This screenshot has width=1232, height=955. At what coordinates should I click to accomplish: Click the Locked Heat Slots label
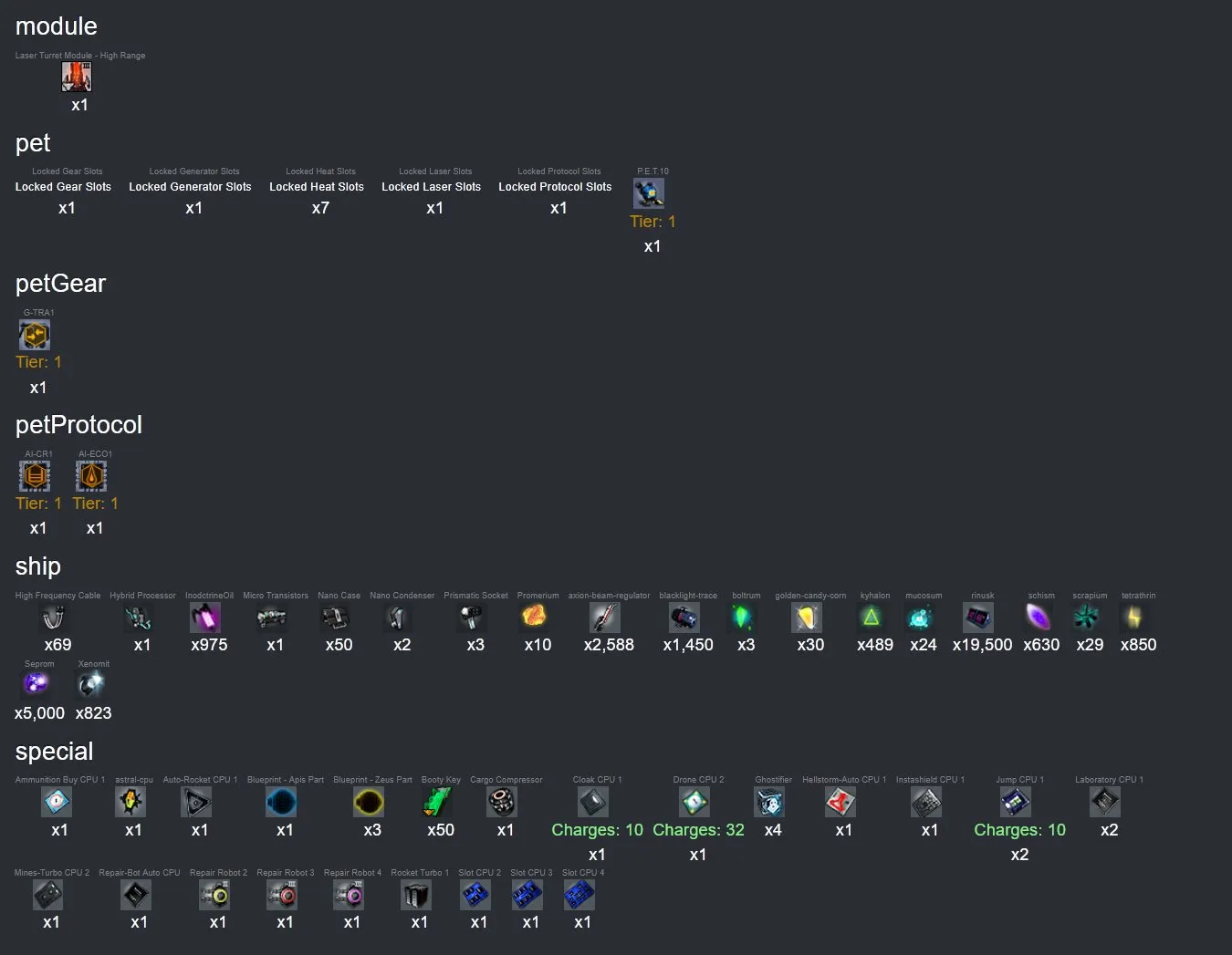[x=317, y=187]
